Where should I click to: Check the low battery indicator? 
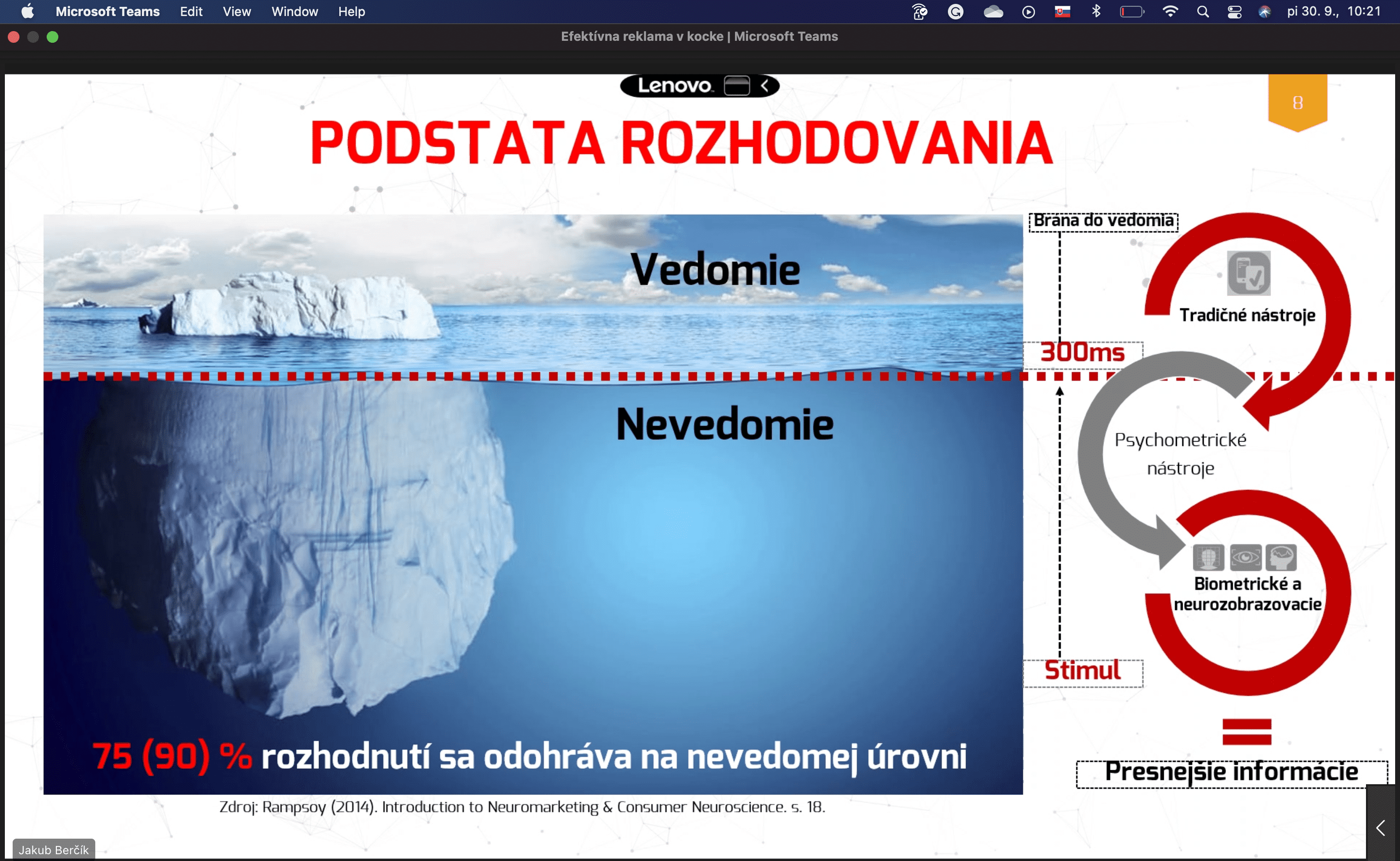1132,11
